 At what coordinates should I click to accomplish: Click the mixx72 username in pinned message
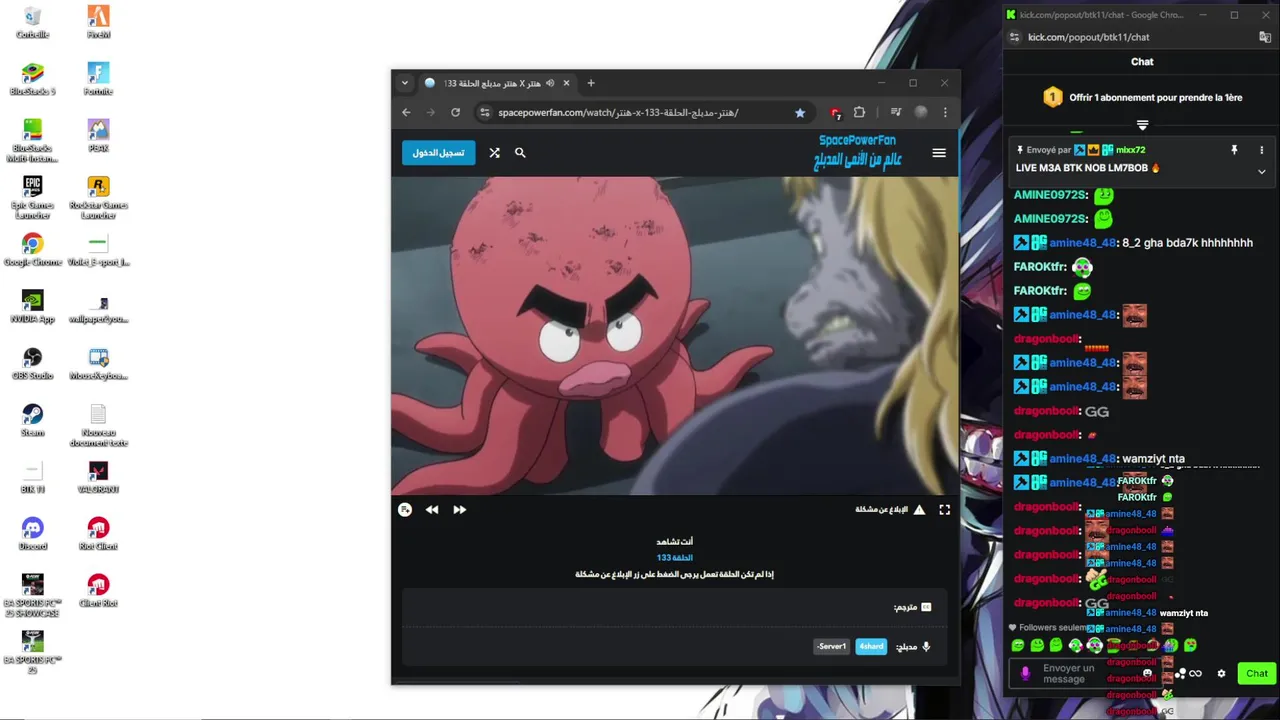[1131, 150]
